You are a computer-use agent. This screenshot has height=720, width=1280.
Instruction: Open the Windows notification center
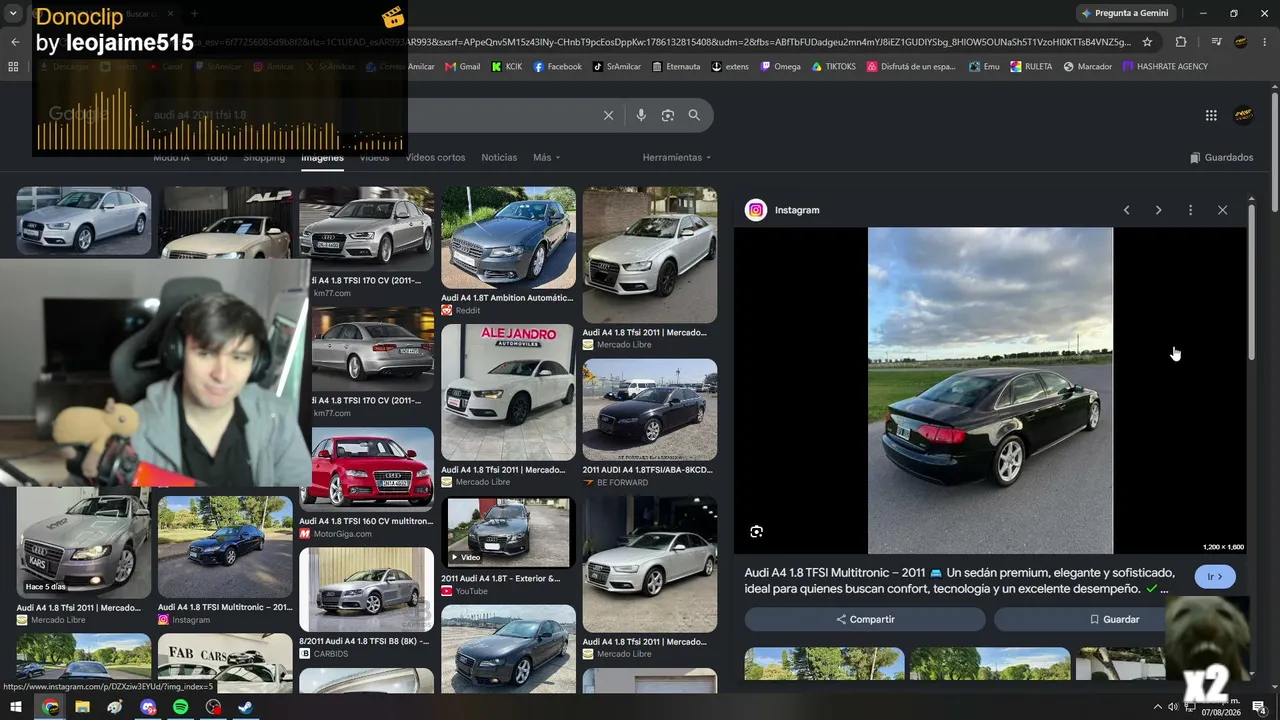[1259, 707]
